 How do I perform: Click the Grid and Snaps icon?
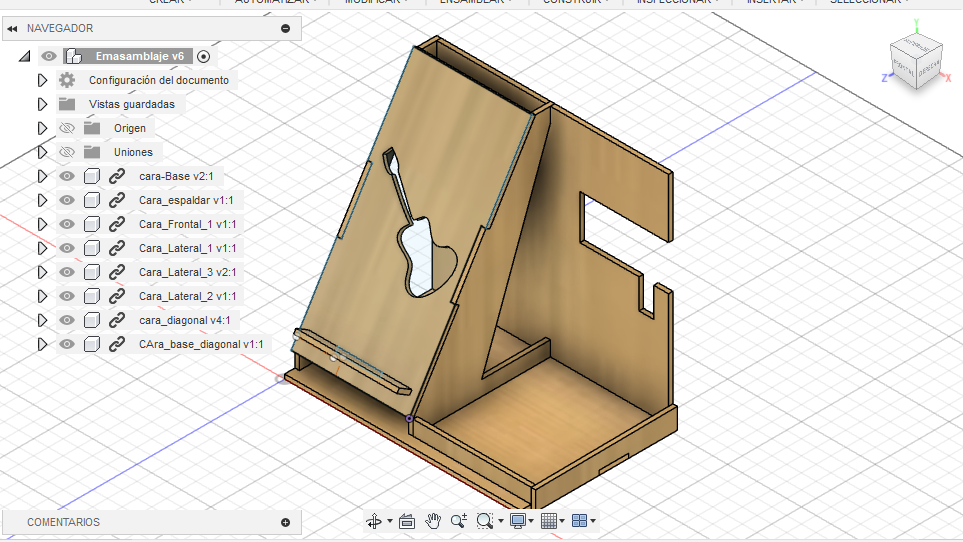tap(549, 521)
